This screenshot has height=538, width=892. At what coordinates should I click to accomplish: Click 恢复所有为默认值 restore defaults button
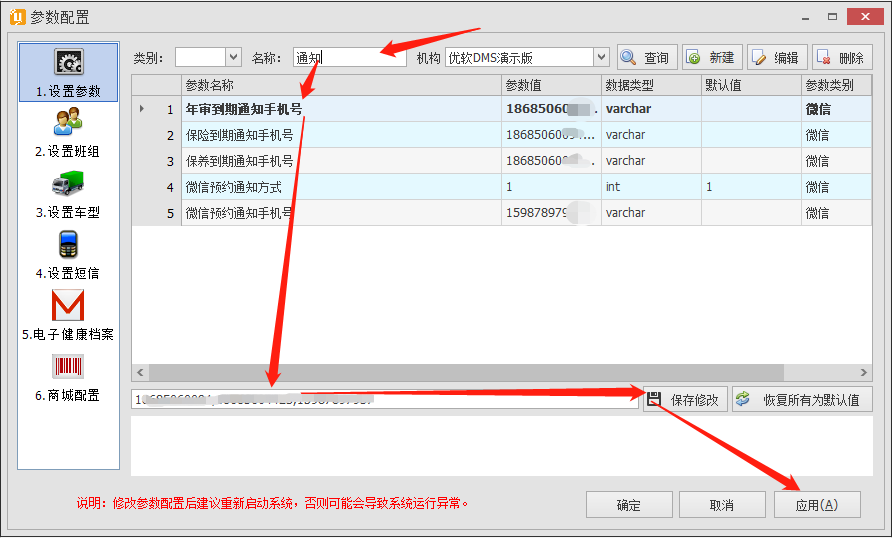point(802,400)
